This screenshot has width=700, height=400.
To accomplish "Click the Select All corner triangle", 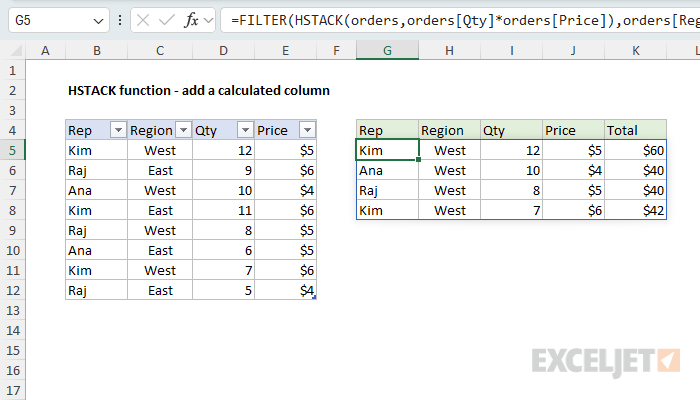I will point(16,51).
